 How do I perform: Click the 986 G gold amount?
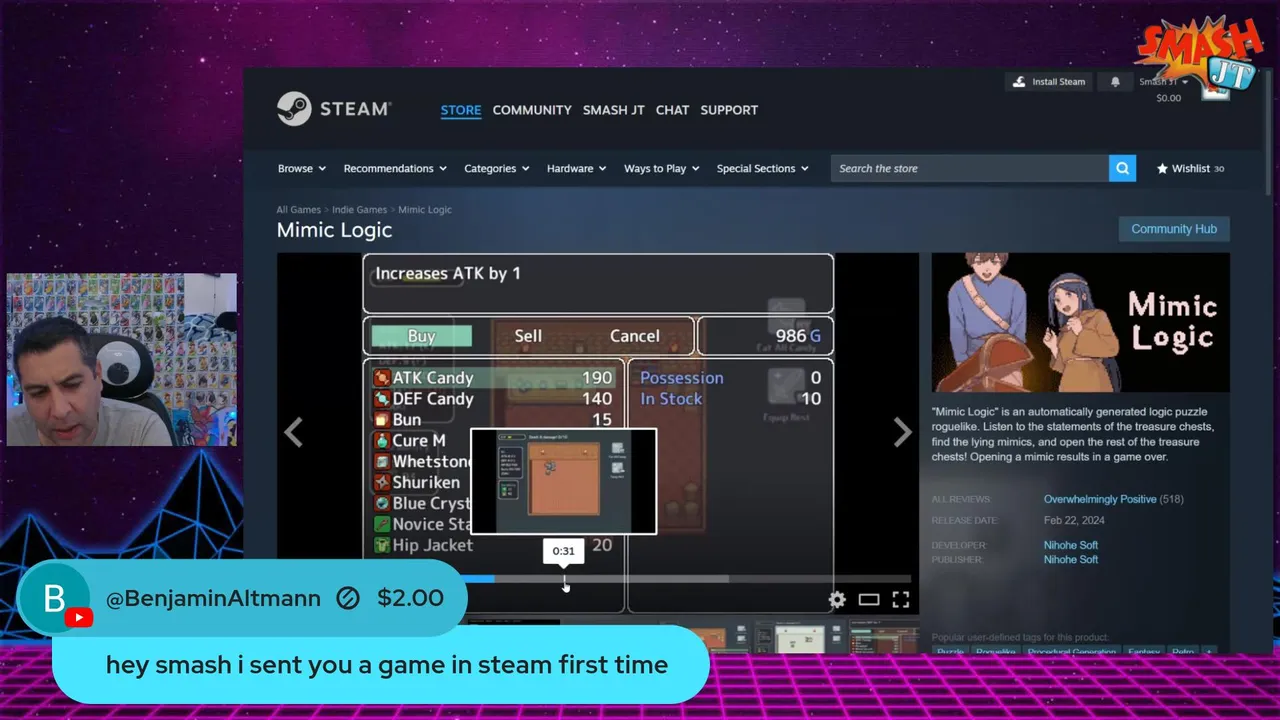tap(797, 336)
